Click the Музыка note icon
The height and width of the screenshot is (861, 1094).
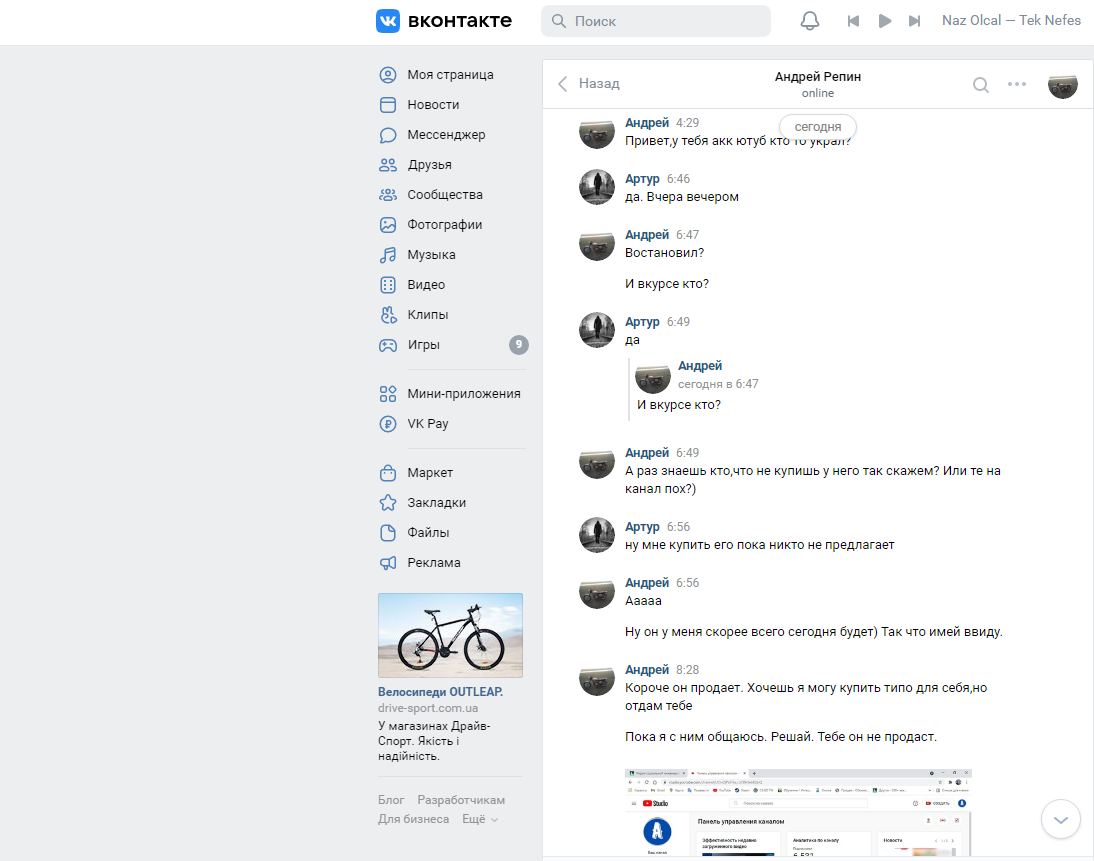pos(388,255)
